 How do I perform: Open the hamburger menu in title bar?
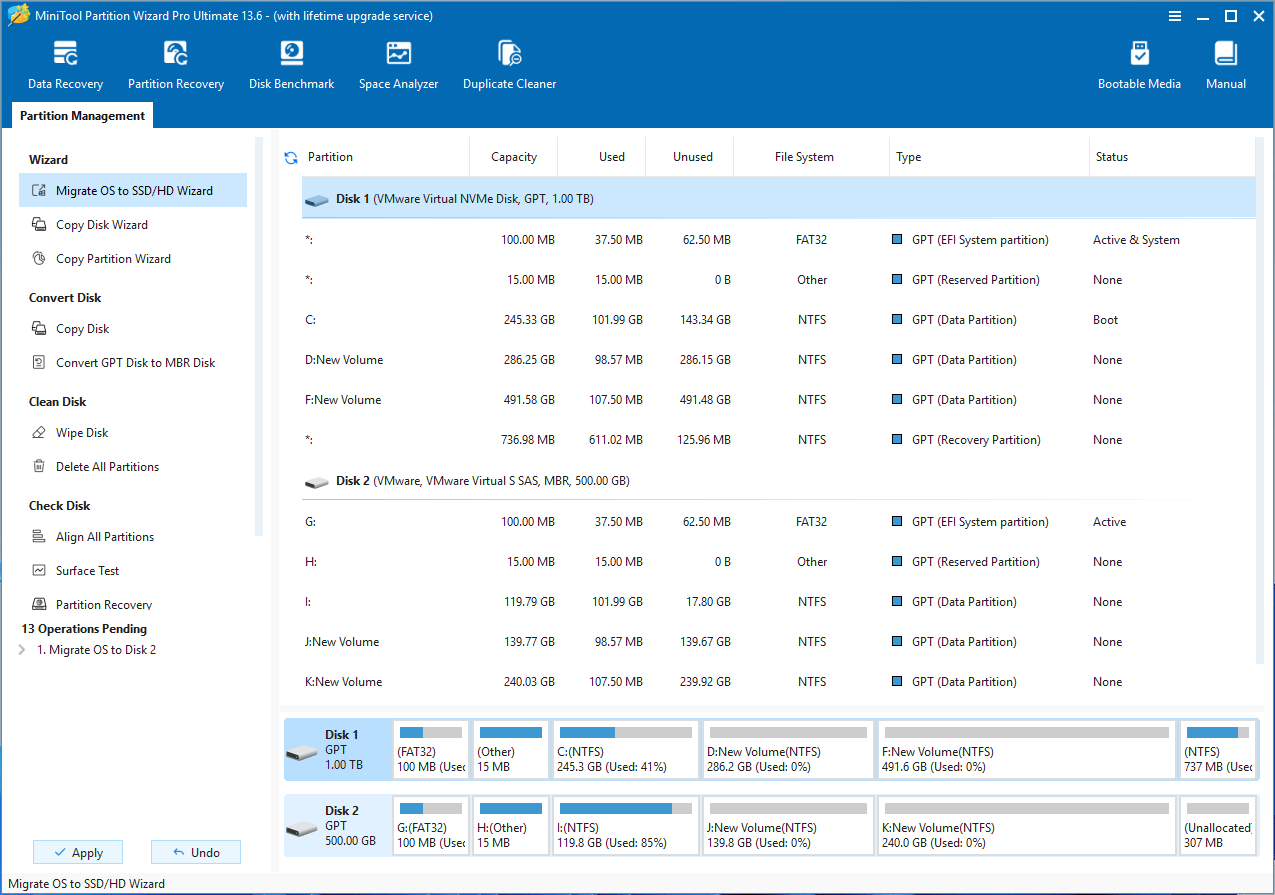pyautogui.click(x=1174, y=16)
